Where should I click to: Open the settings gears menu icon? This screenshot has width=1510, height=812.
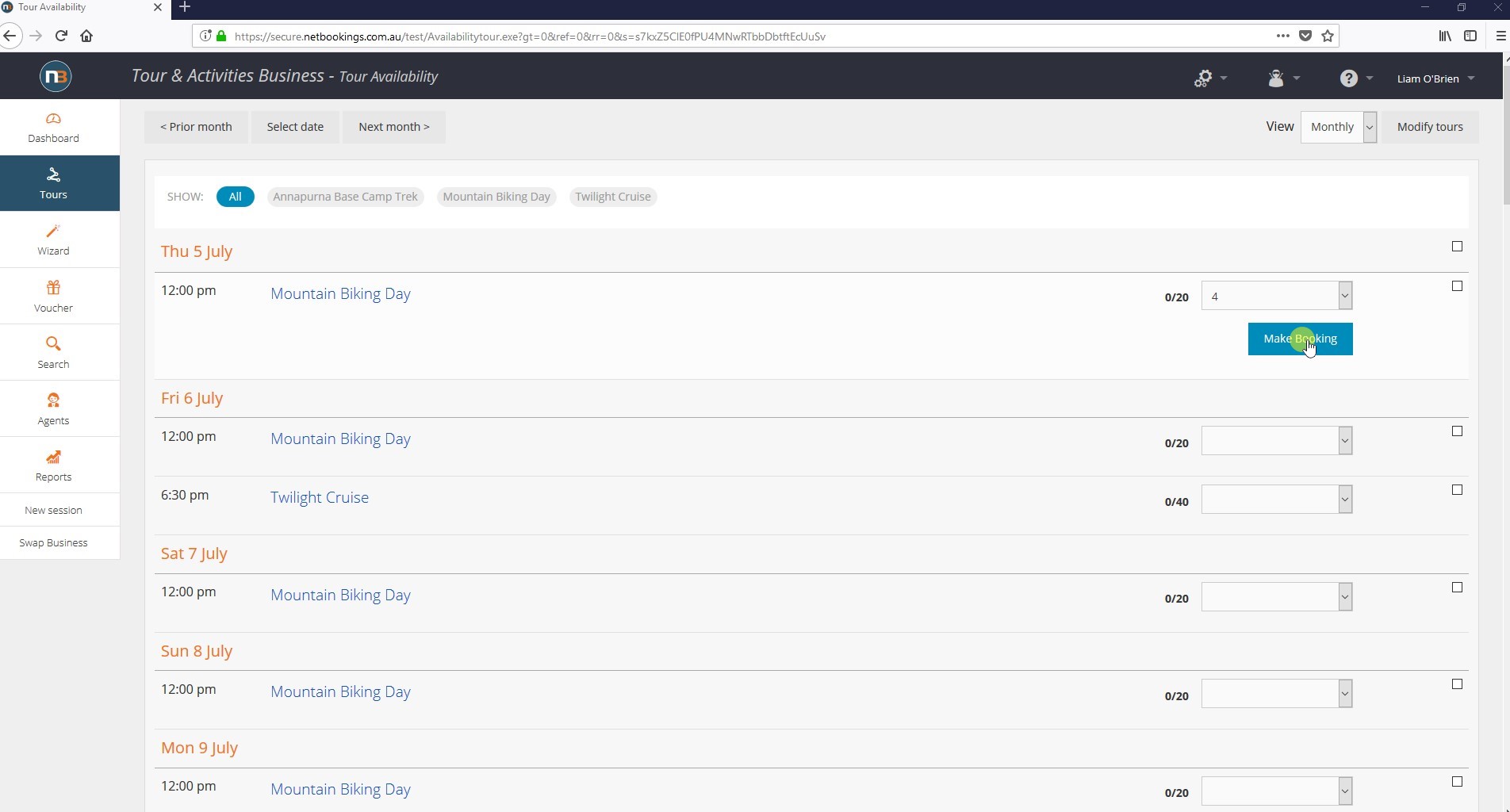1203,78
